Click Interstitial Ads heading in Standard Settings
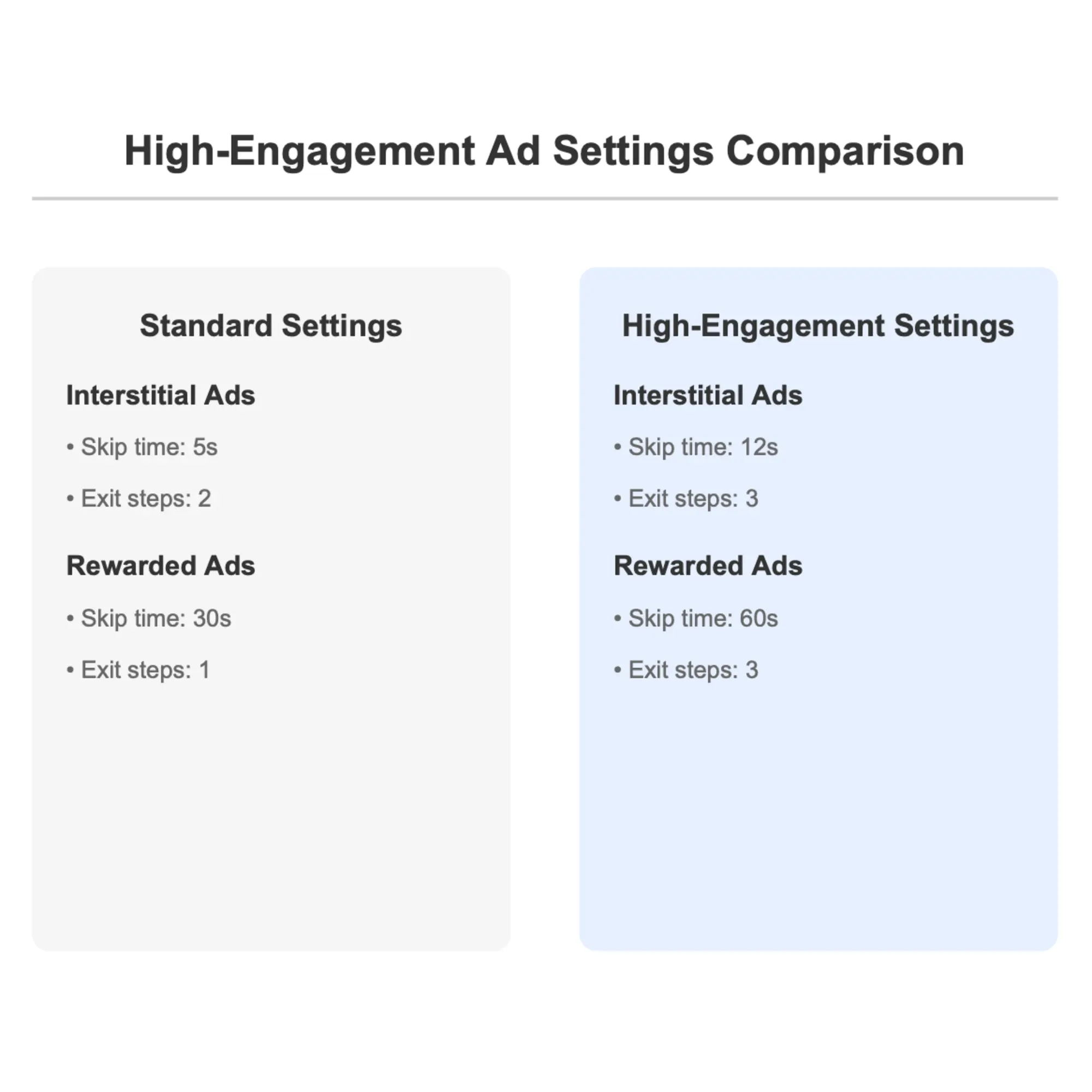Screen dimensions: 1092x1092 click(161, 395)
